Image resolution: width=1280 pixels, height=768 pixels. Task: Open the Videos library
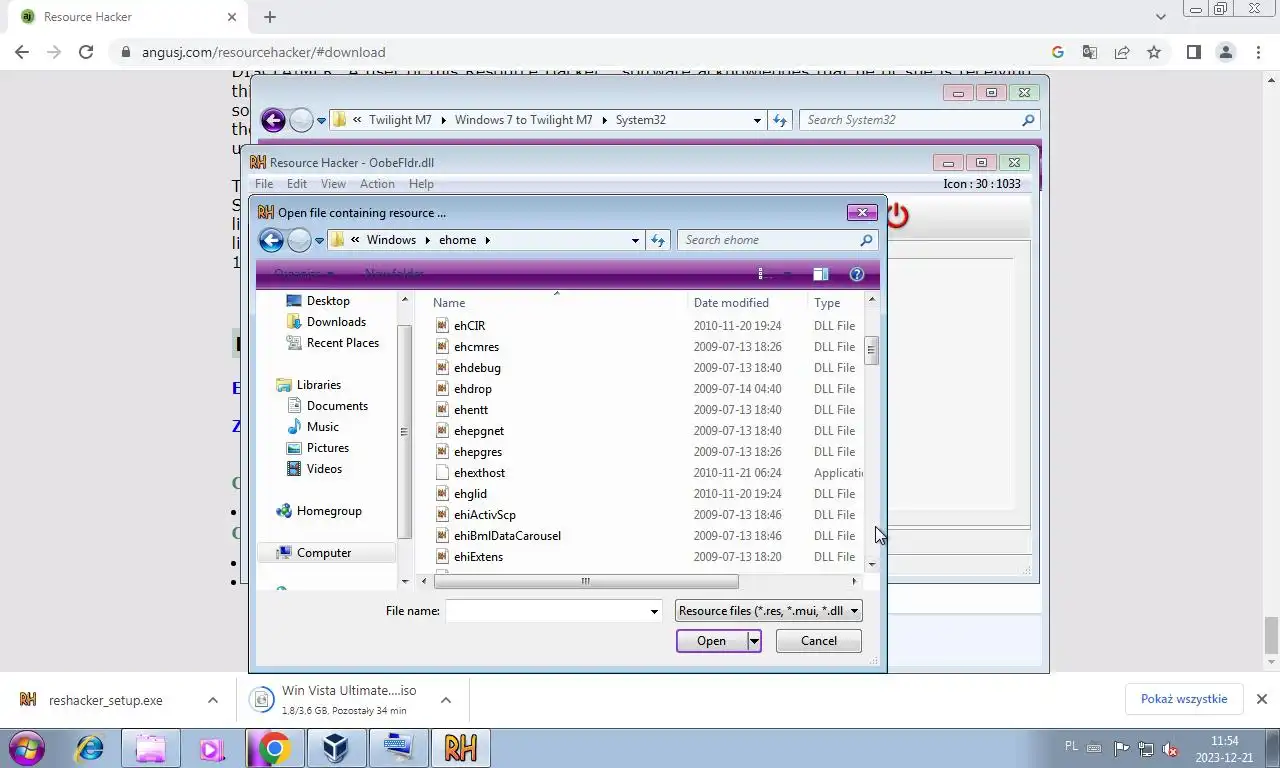tap(324, 469)
